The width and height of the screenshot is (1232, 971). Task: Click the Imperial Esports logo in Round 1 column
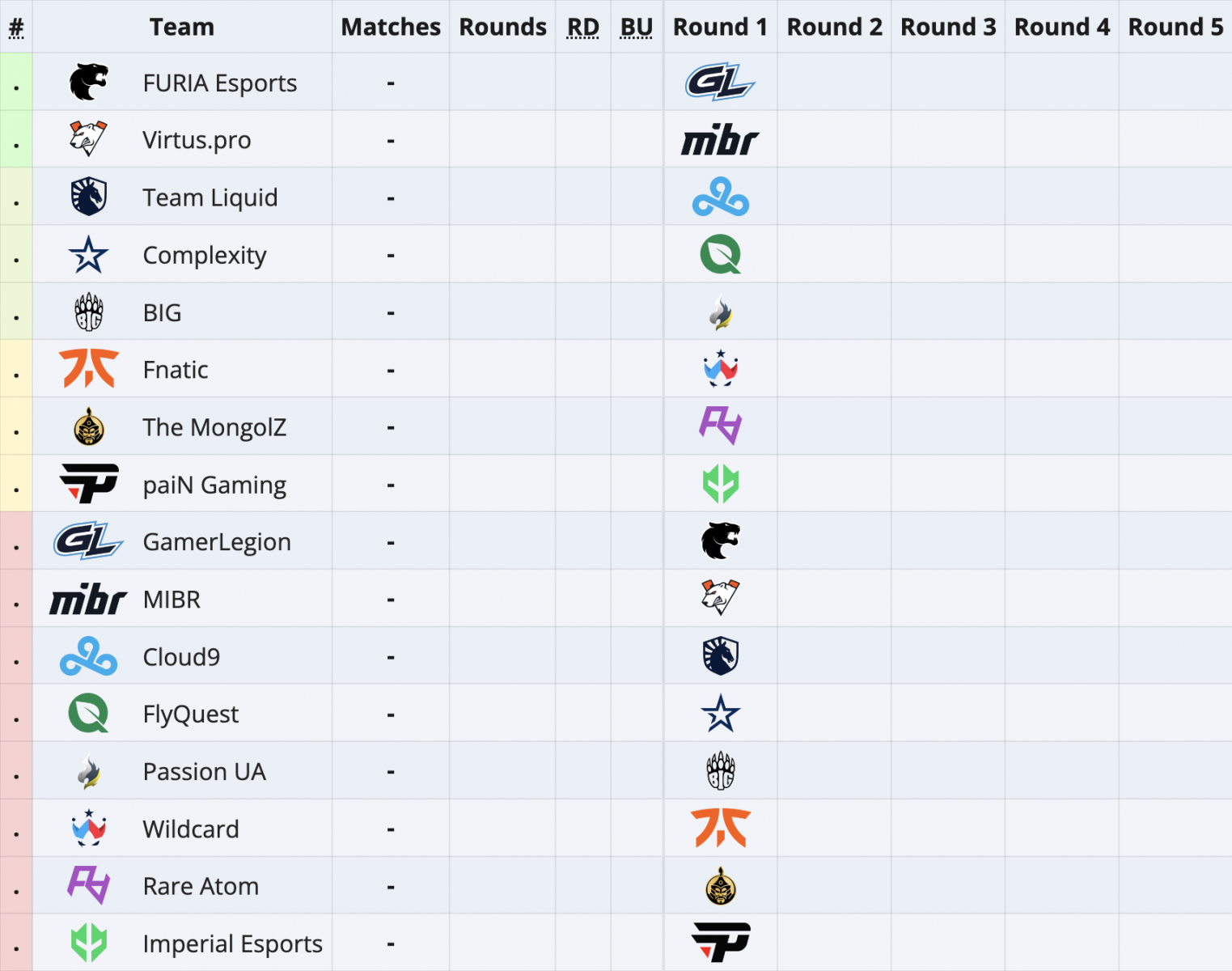[720, 484]
